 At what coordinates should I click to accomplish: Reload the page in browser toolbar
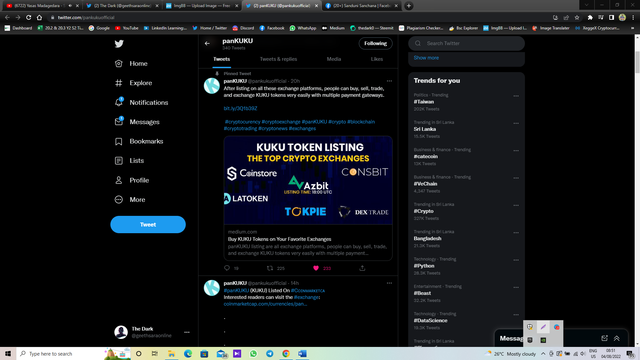pyautogui.click(x=28, y=18)
